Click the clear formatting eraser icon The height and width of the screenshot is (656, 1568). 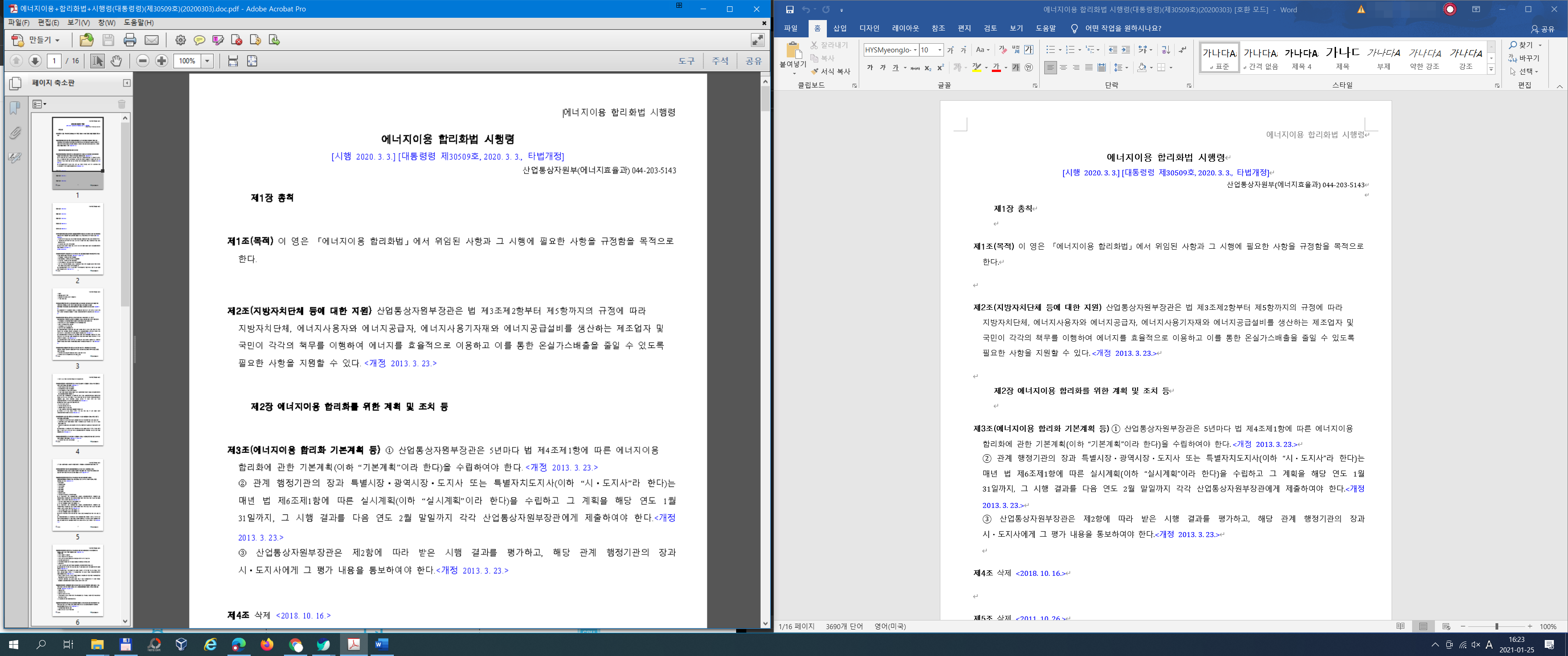(x=1002, y=50)
